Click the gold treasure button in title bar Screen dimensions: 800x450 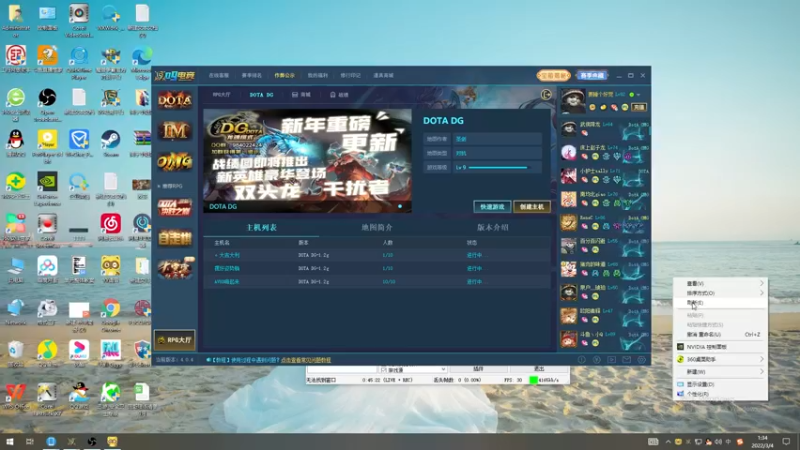(x=553, y=76)
